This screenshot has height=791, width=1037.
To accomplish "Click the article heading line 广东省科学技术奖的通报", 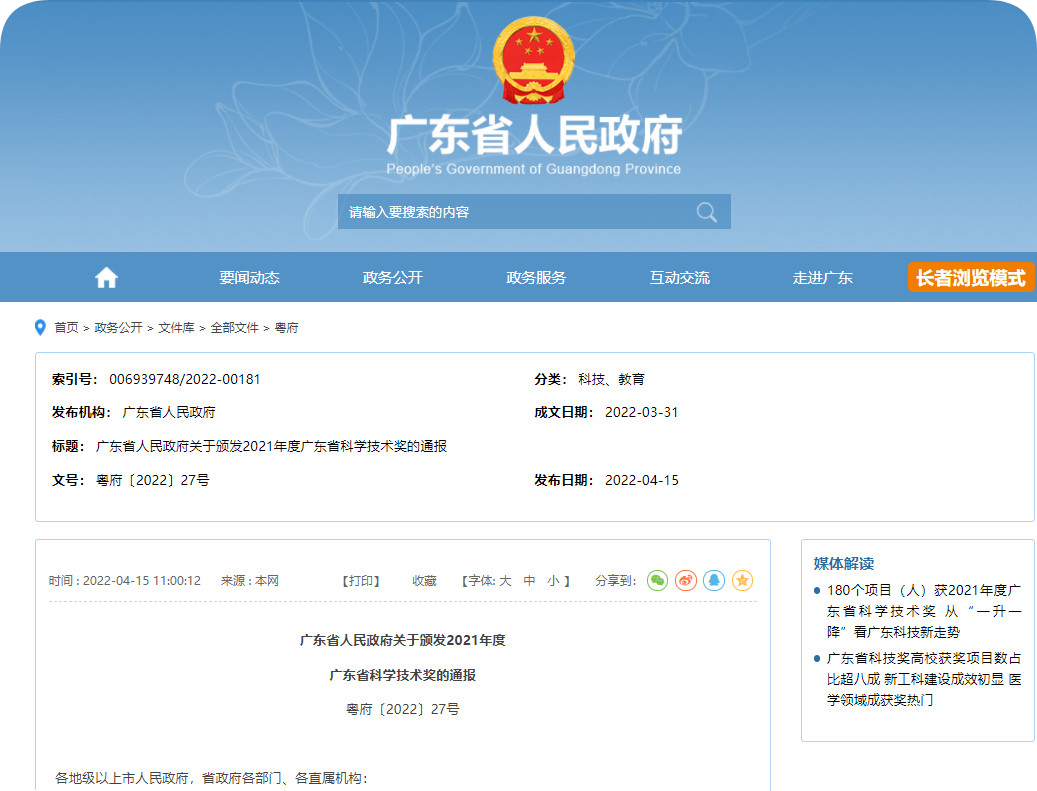I will pos(403,675).
